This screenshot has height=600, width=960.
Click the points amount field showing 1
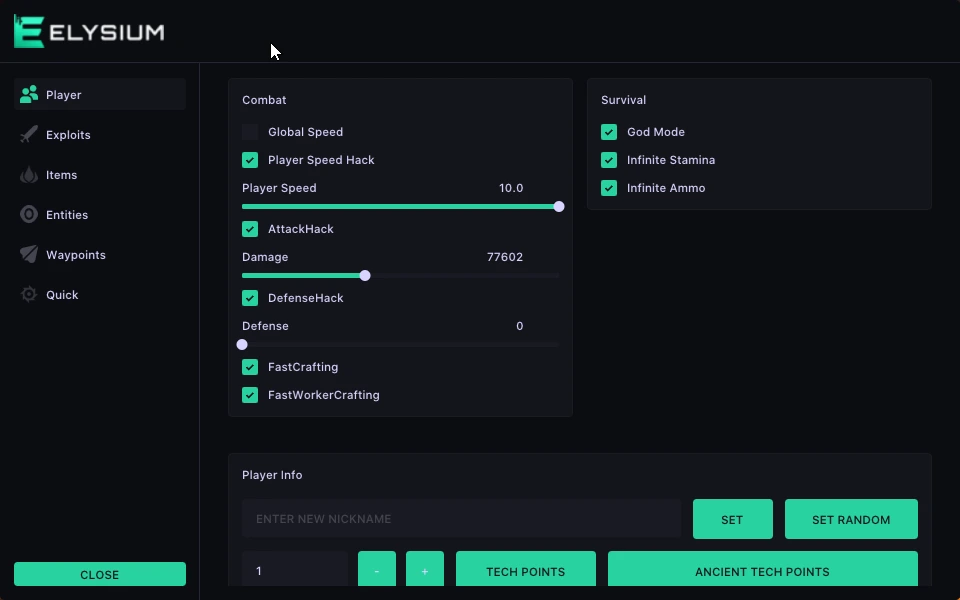(x=294, y=569)
